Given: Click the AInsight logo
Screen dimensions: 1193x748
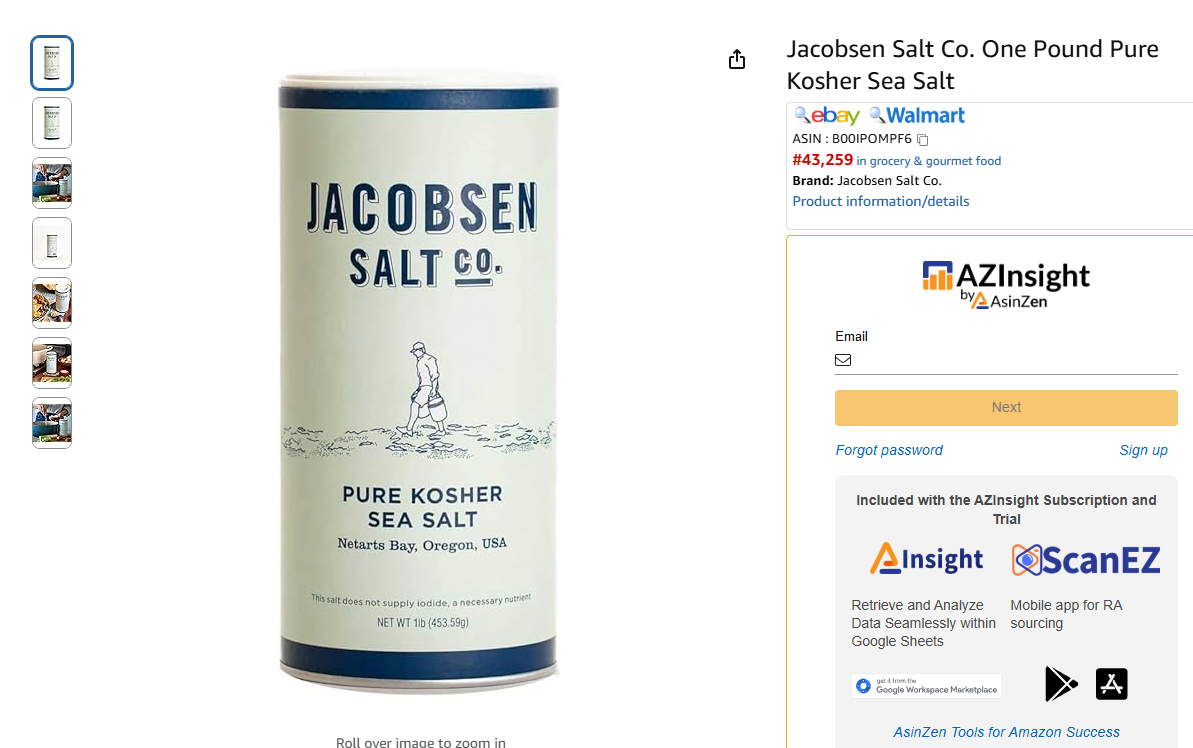Looking at the screenshot, I should (926, 559).
